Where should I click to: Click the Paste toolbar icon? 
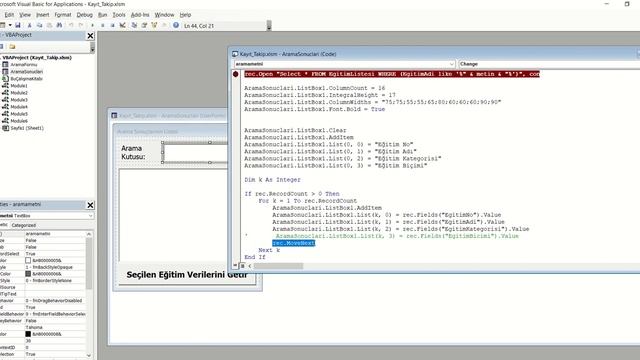[x=49, y=25]
